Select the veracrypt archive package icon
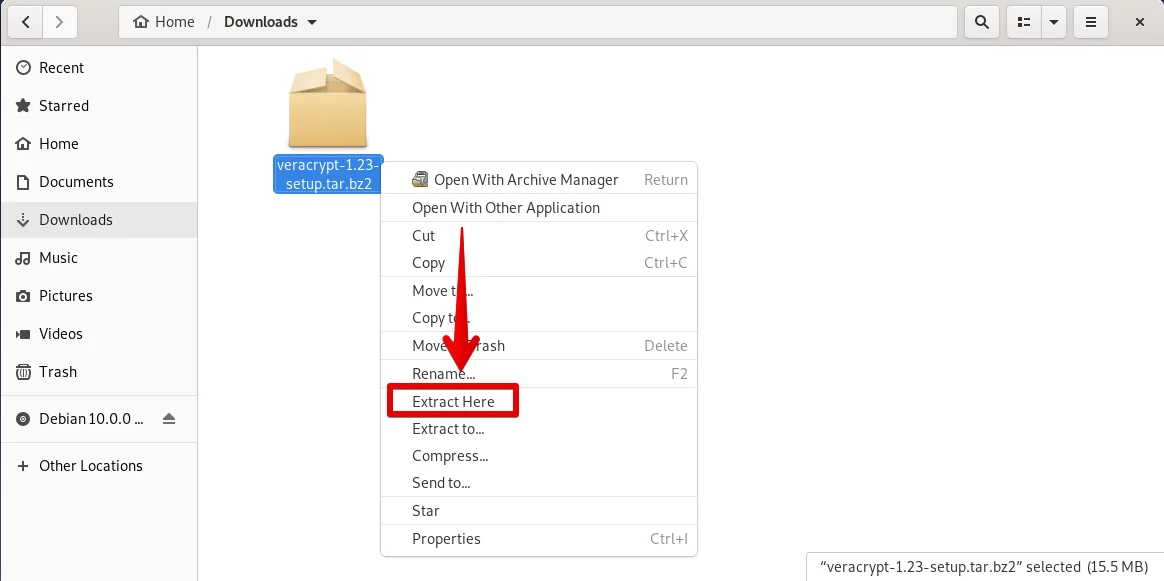Screen dimensions: 1164x581 point(327,104)
